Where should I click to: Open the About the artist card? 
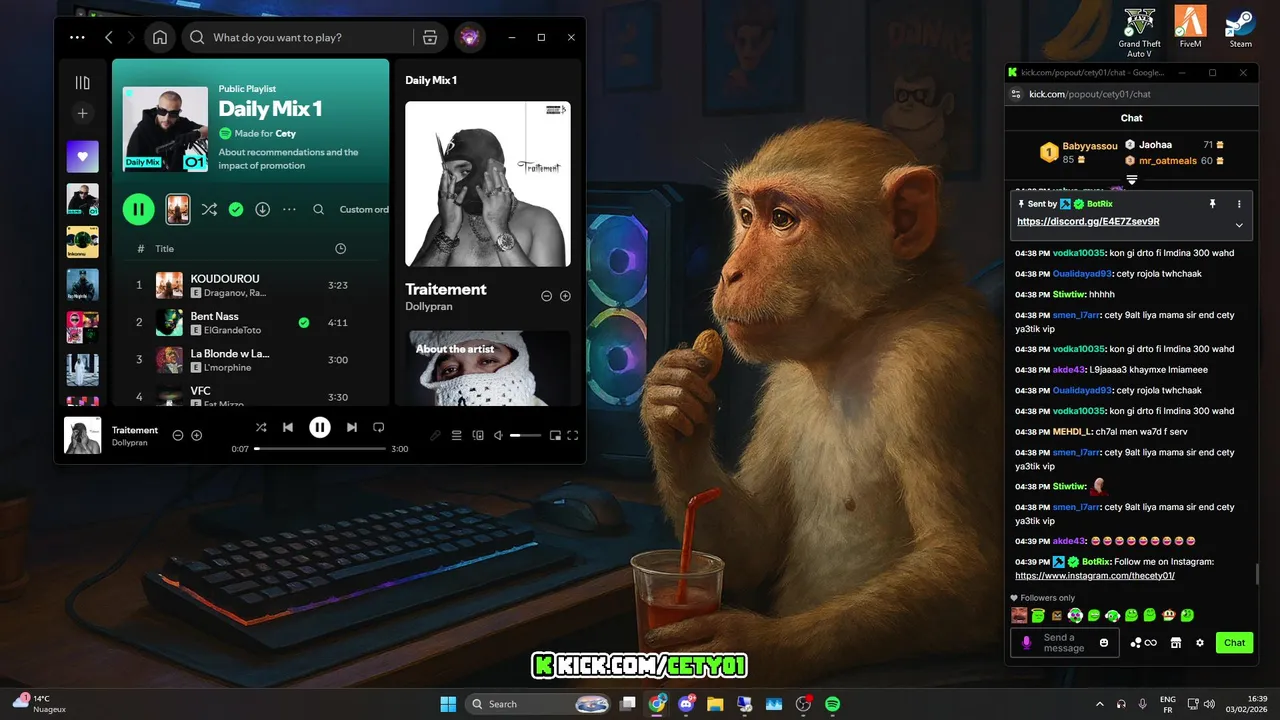tap(488, 368)
